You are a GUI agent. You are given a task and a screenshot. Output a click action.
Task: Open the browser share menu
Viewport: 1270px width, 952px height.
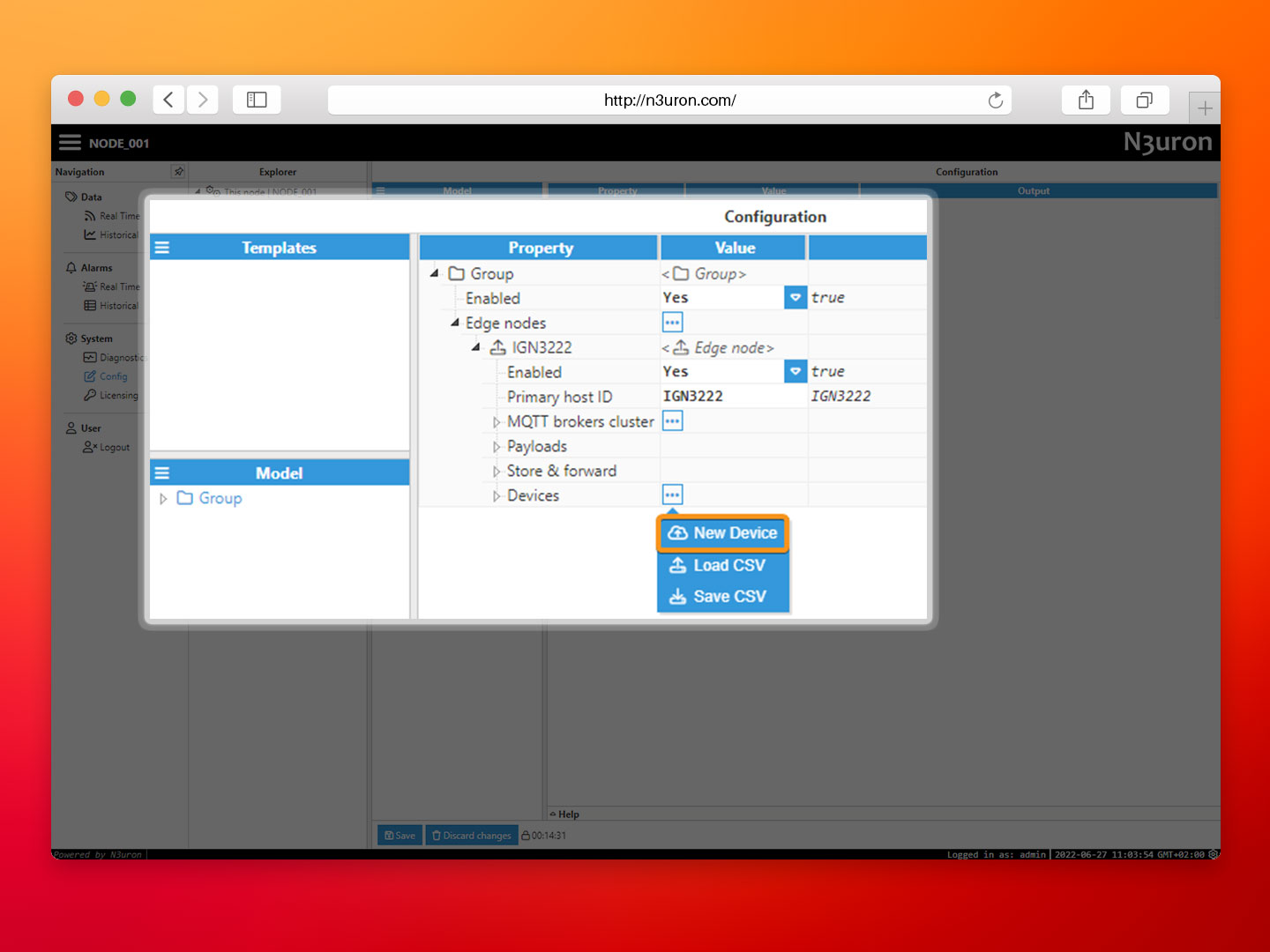click(x=1086, y=100)
